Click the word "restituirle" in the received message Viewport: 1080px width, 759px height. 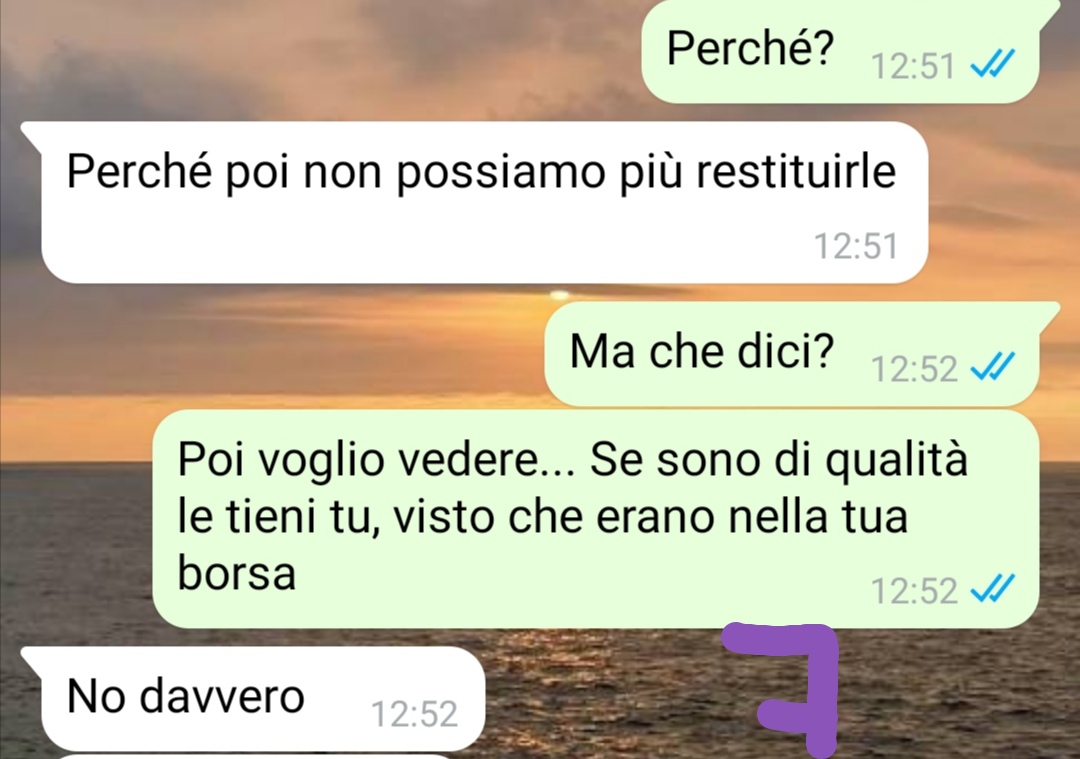pyautogui.click(x=796, y=170)
